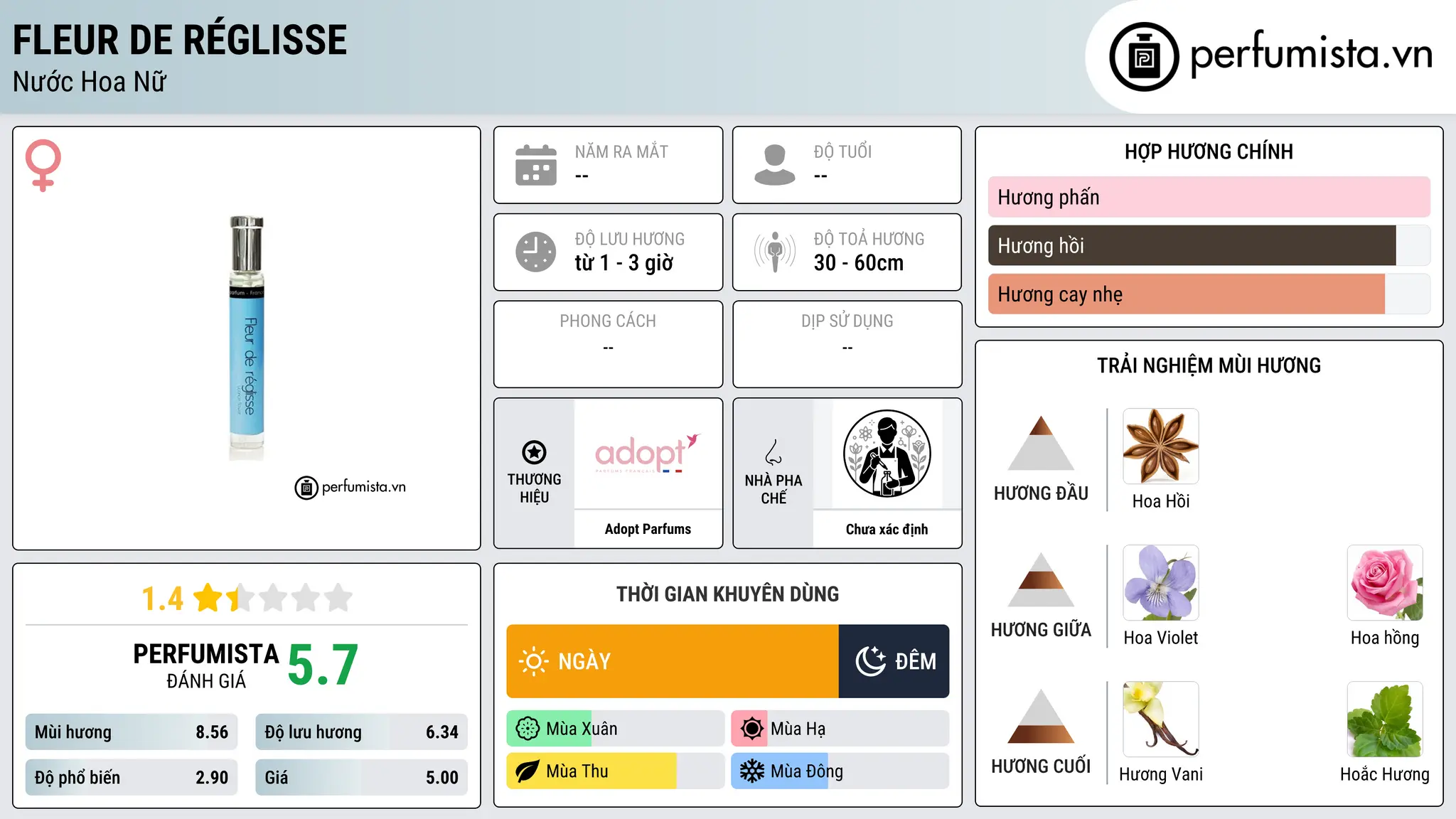1456x819 pixels.
Task: Click the moon icon in night bar
Action: coord(870,661)
